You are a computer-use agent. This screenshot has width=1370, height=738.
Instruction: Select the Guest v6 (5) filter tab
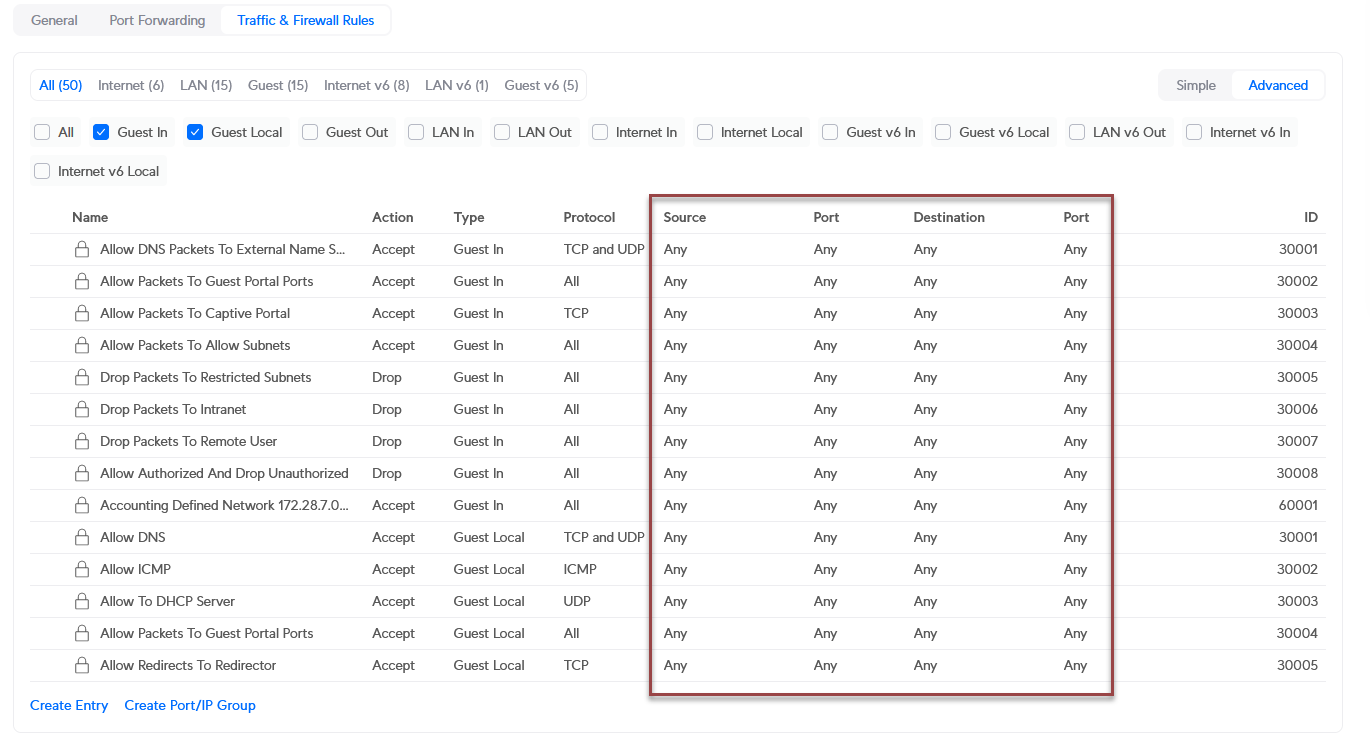click(x=541, y=85)
